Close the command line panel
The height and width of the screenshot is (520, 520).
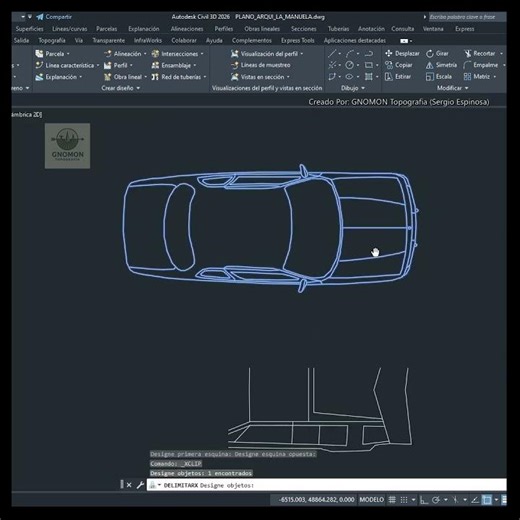[129, 485]
